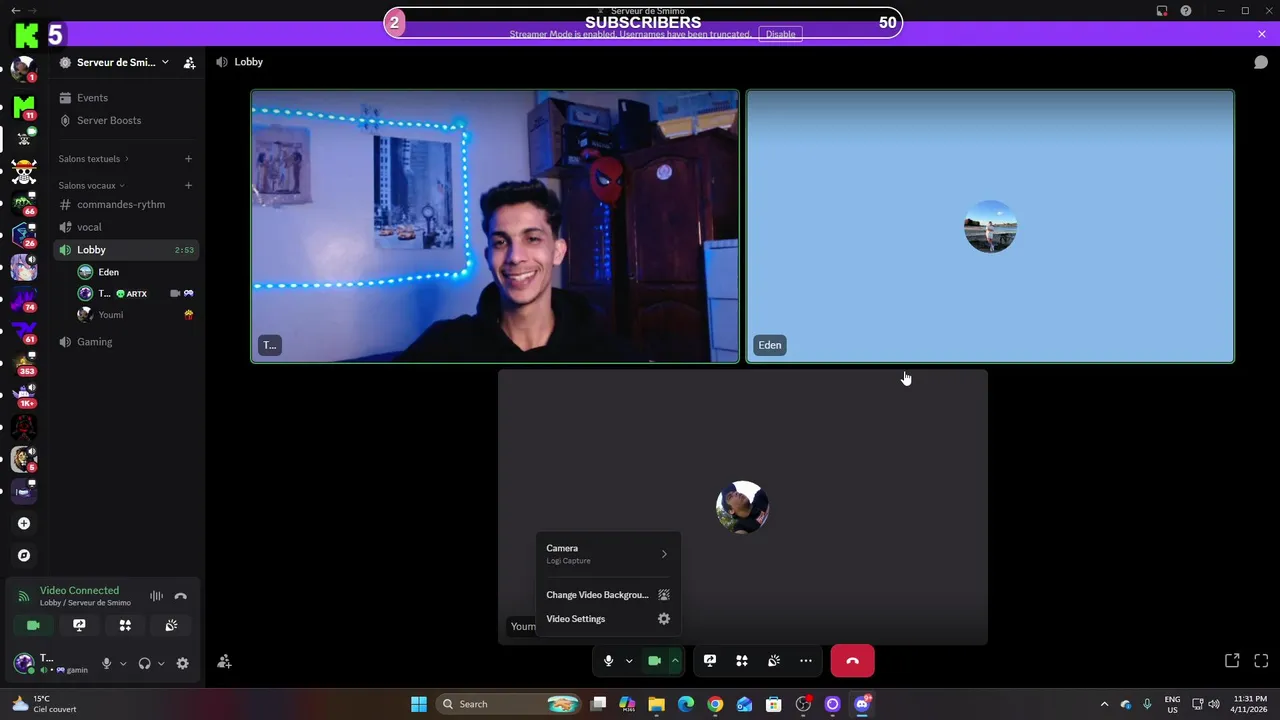Open Discover servers compass icon
The width and height of the screenshot is (1280, 720).
tap(24, 555)
